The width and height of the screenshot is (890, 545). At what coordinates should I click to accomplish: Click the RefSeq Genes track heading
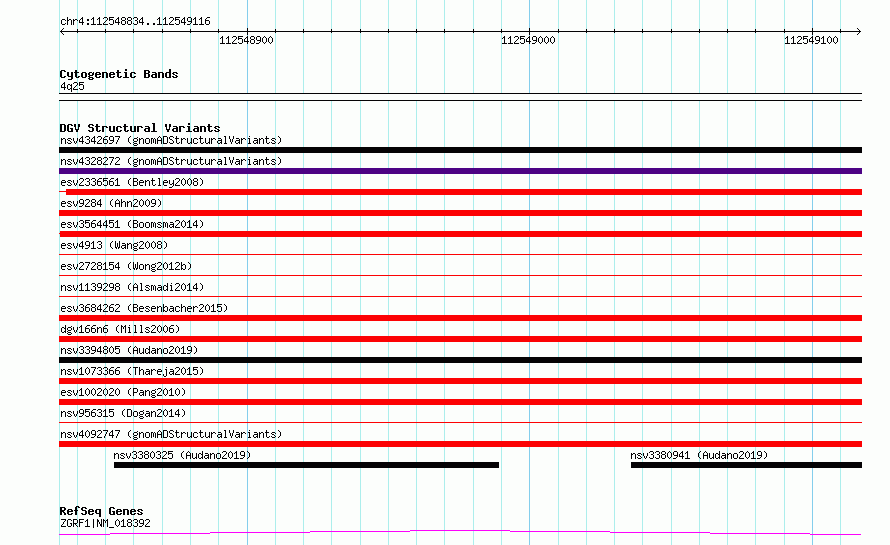point(101,511)
